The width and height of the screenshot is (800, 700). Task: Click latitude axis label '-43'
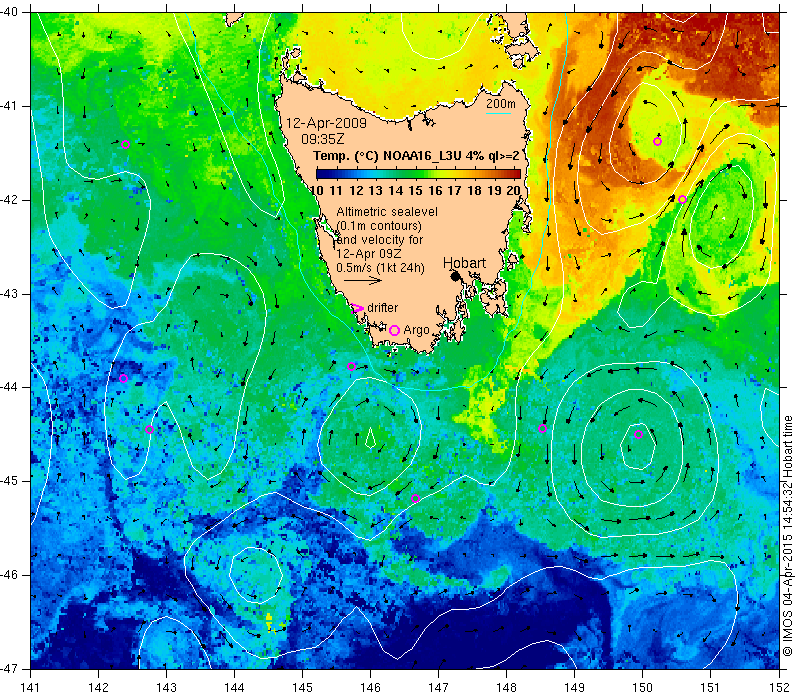tap(9, 294)
